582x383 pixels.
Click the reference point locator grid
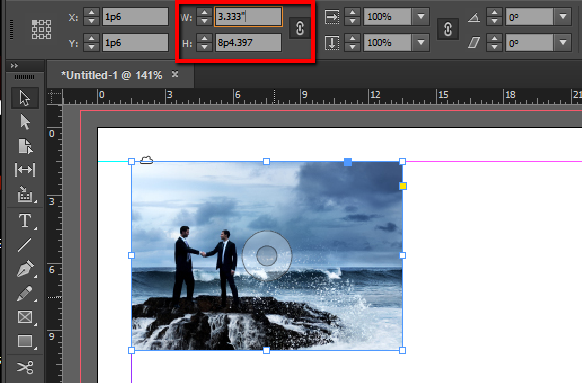[x=41, y=30]
